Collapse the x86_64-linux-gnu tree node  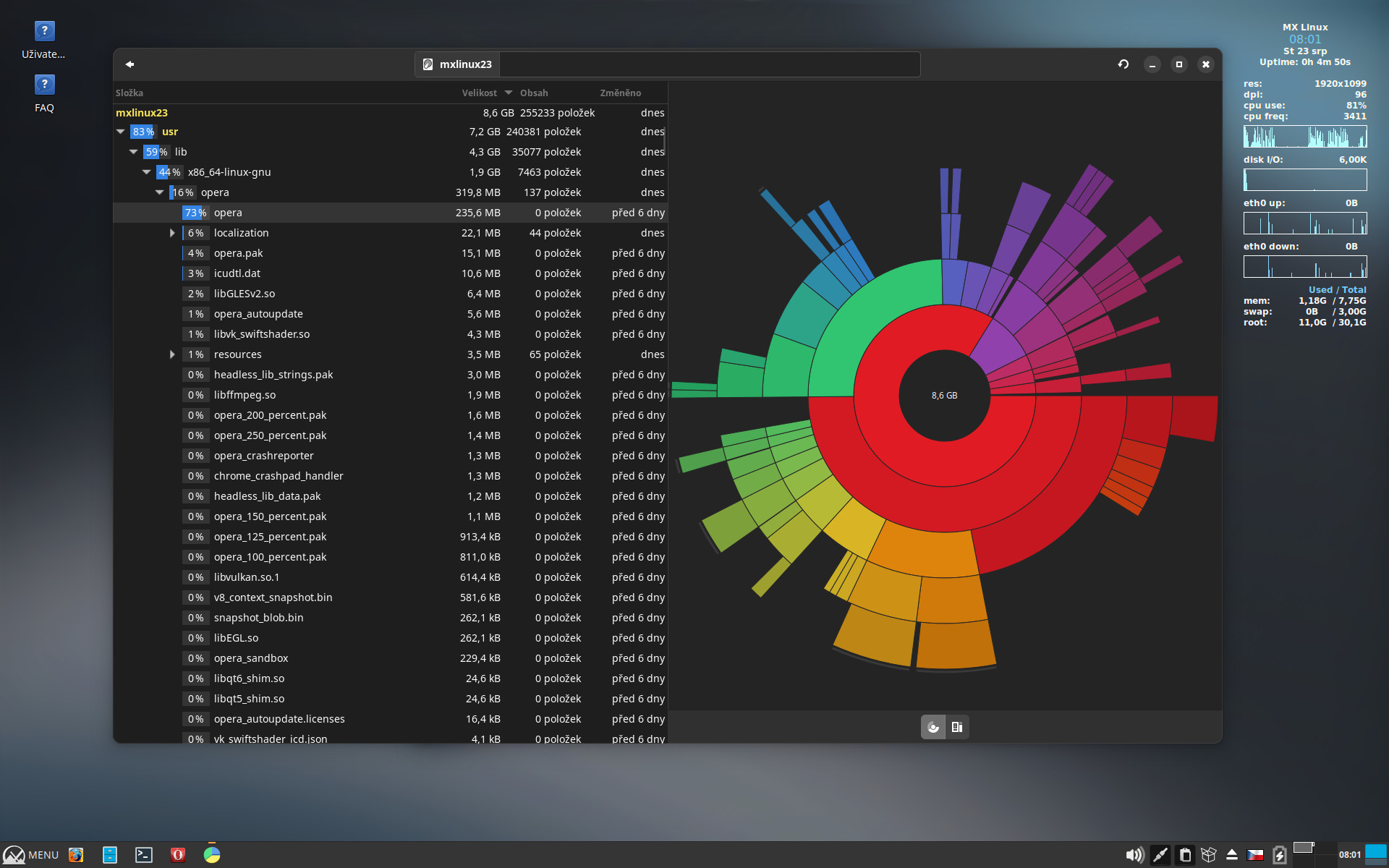coord(147,172)
